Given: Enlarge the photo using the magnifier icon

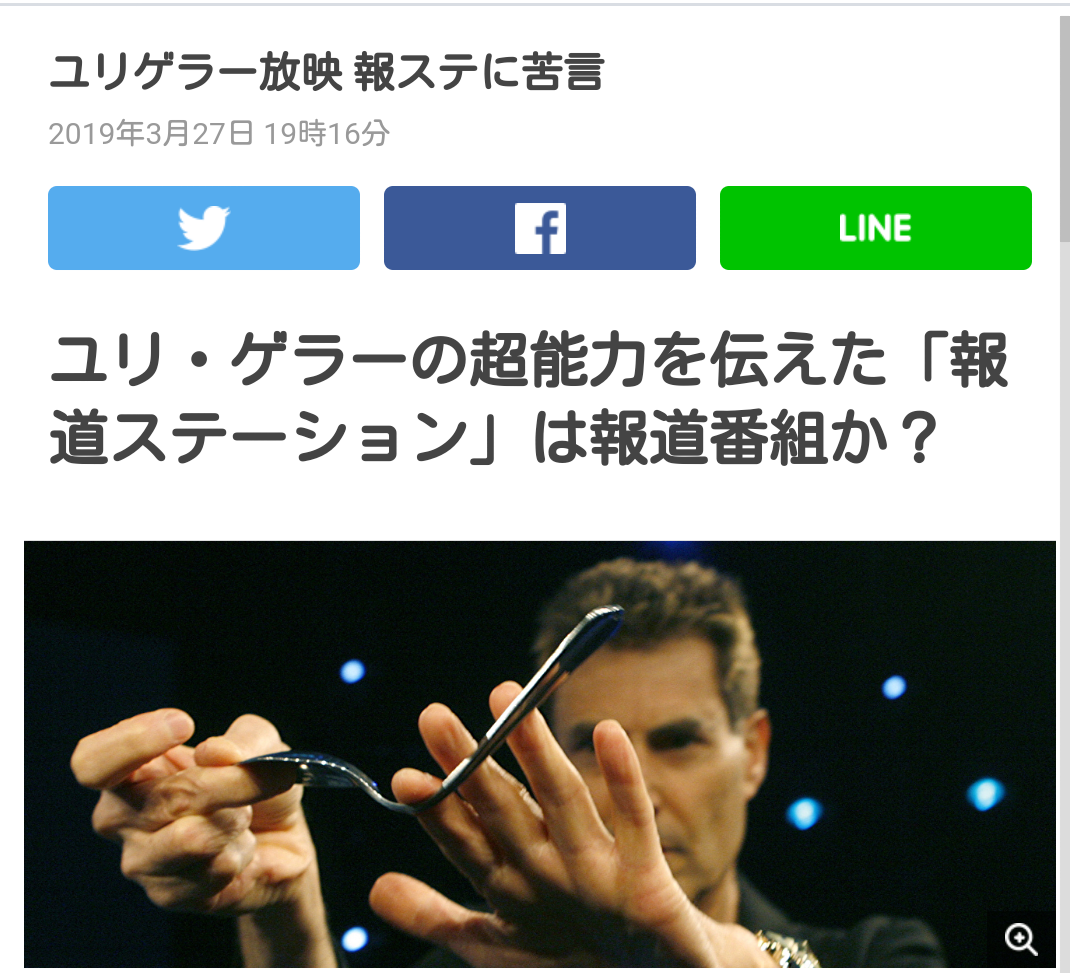Looking at the screenshot, I should click(1021, 939).
